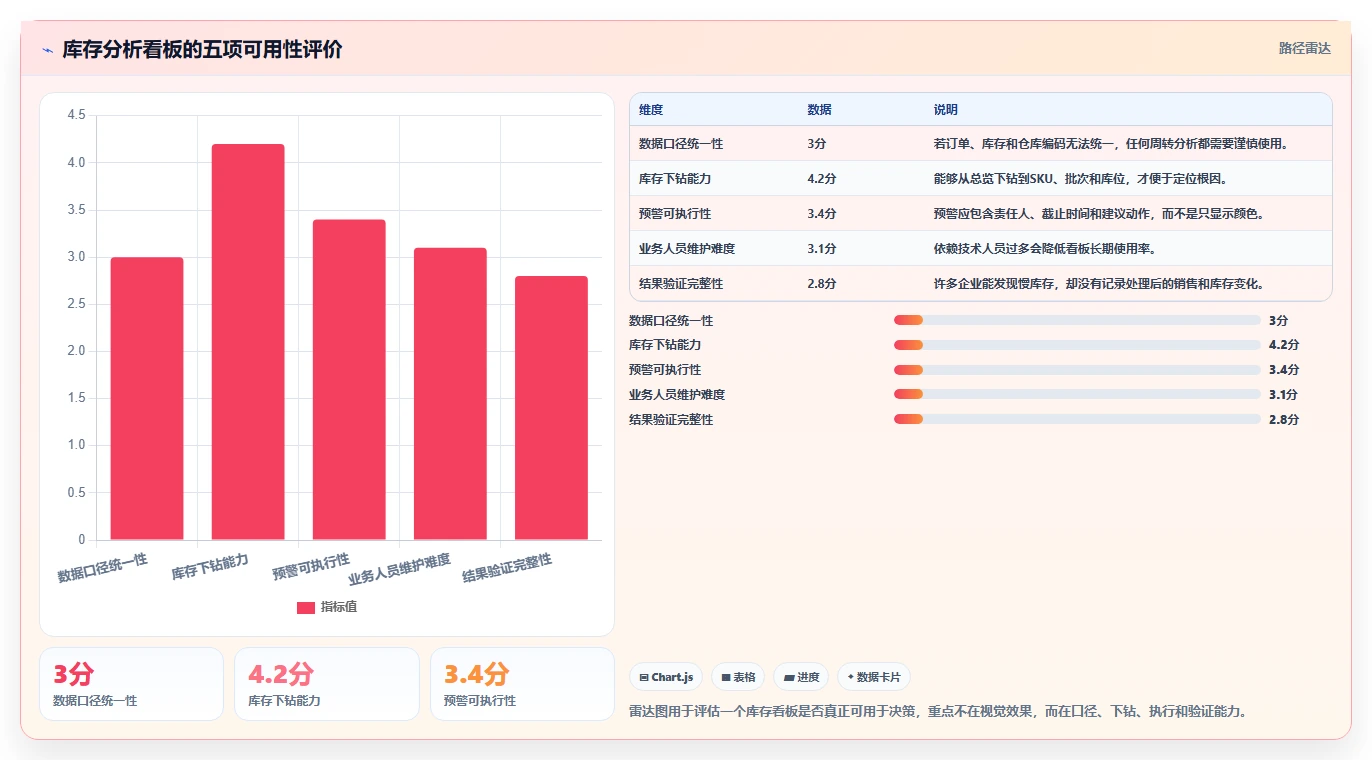The width and height of the screenshot is (1372, 760).
Task: Click the 数据 table column header
Action: tap(819, 110)
